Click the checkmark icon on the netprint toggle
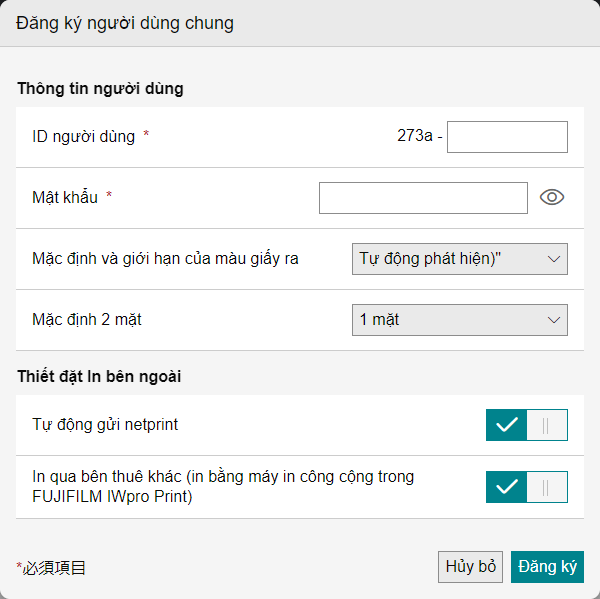Image resolution: width=600 pixels, height=599 pixels. [507, 425]
